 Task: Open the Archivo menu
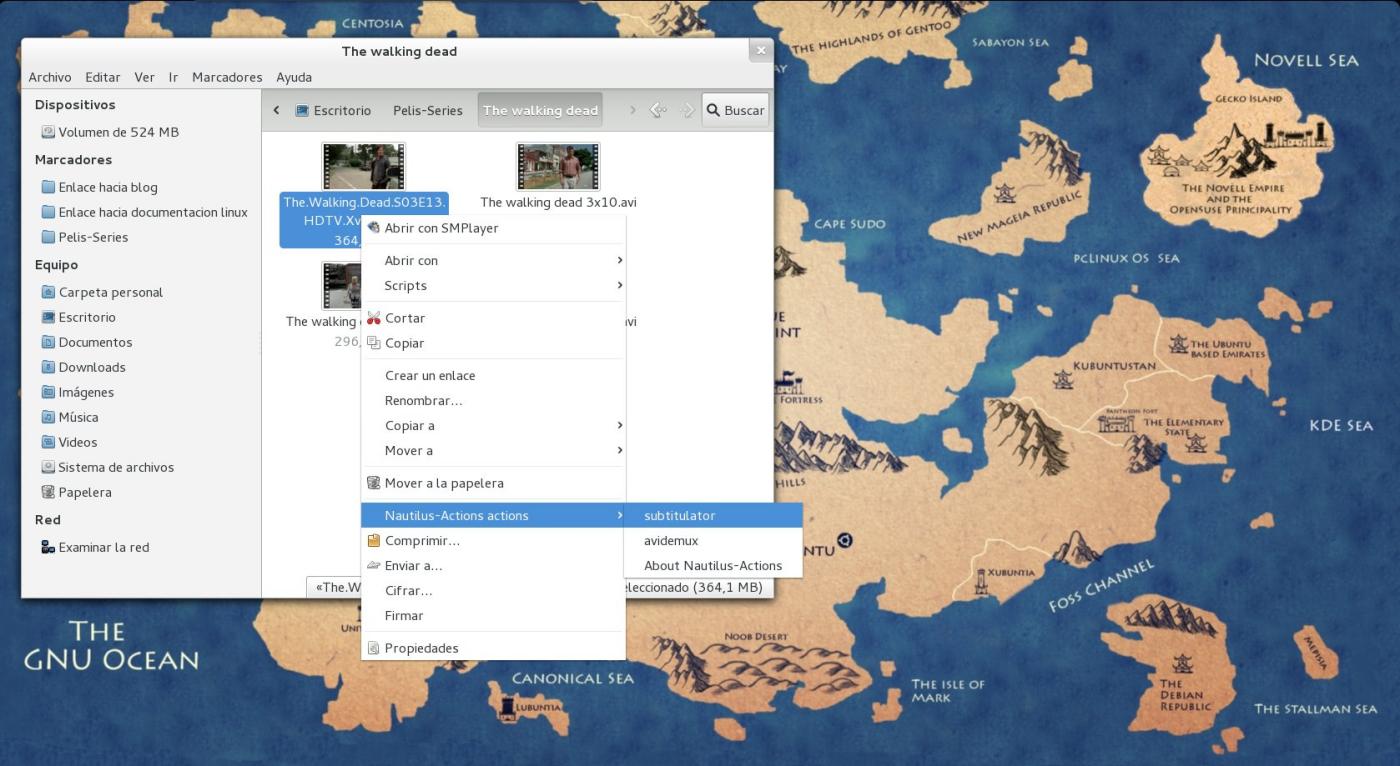point(50,77)
